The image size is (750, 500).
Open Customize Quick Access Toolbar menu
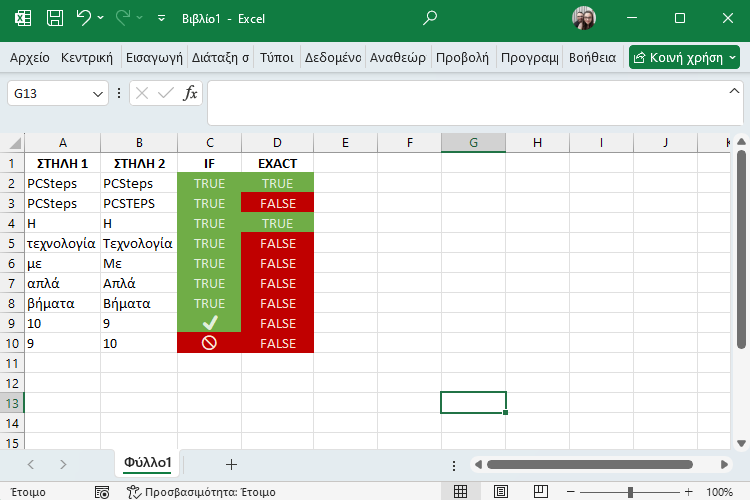161,19
